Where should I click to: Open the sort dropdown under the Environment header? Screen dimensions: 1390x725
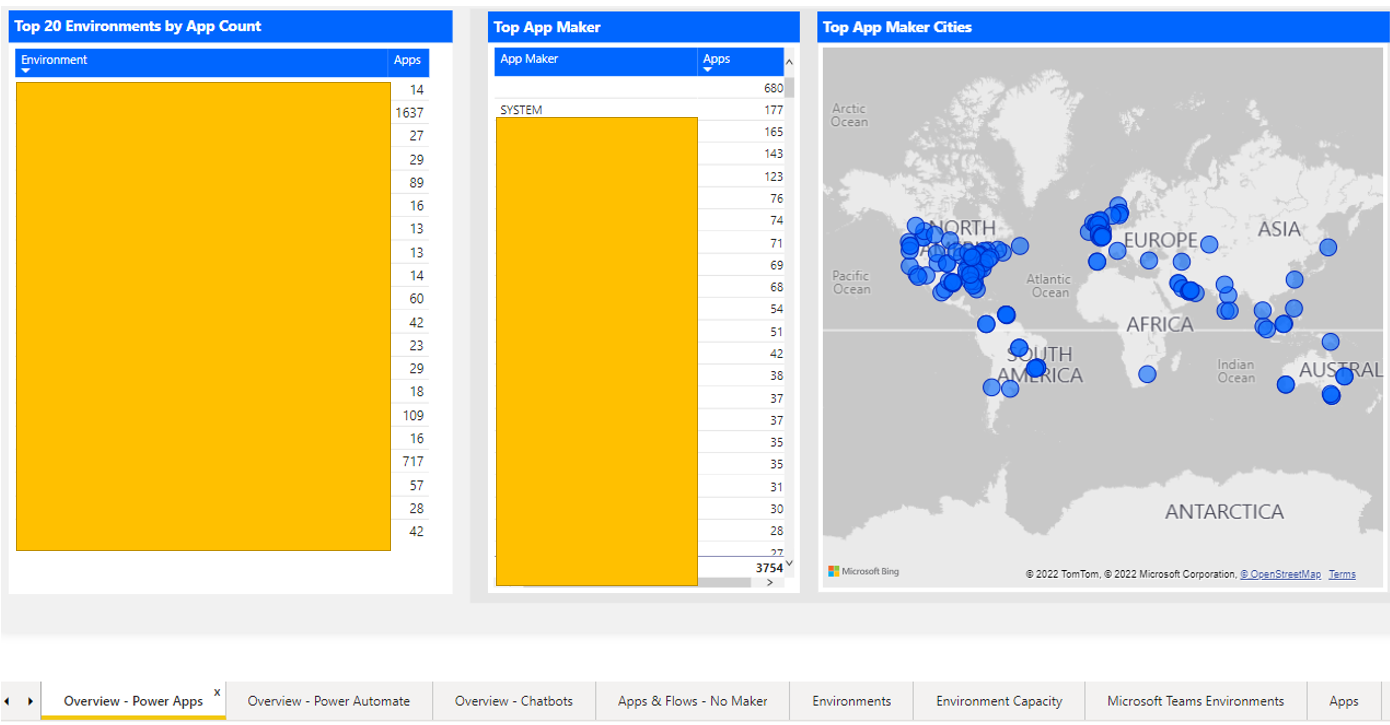(24, 70)
